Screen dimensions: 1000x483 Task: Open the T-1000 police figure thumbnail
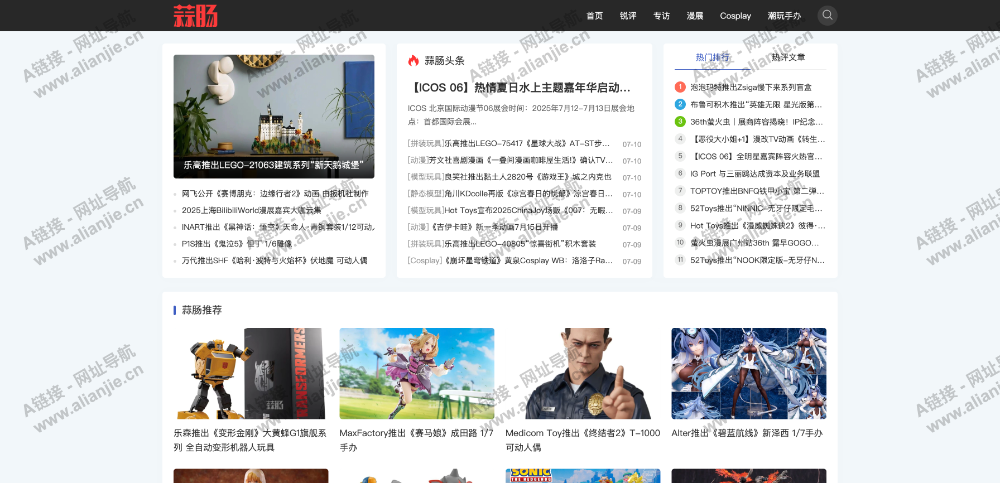[582, 373]
